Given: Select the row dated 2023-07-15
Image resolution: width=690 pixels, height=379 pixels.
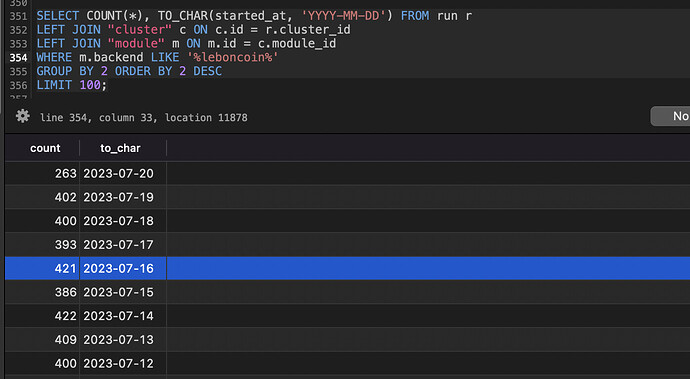Looking at the screenshot, I should coord(348,292).
